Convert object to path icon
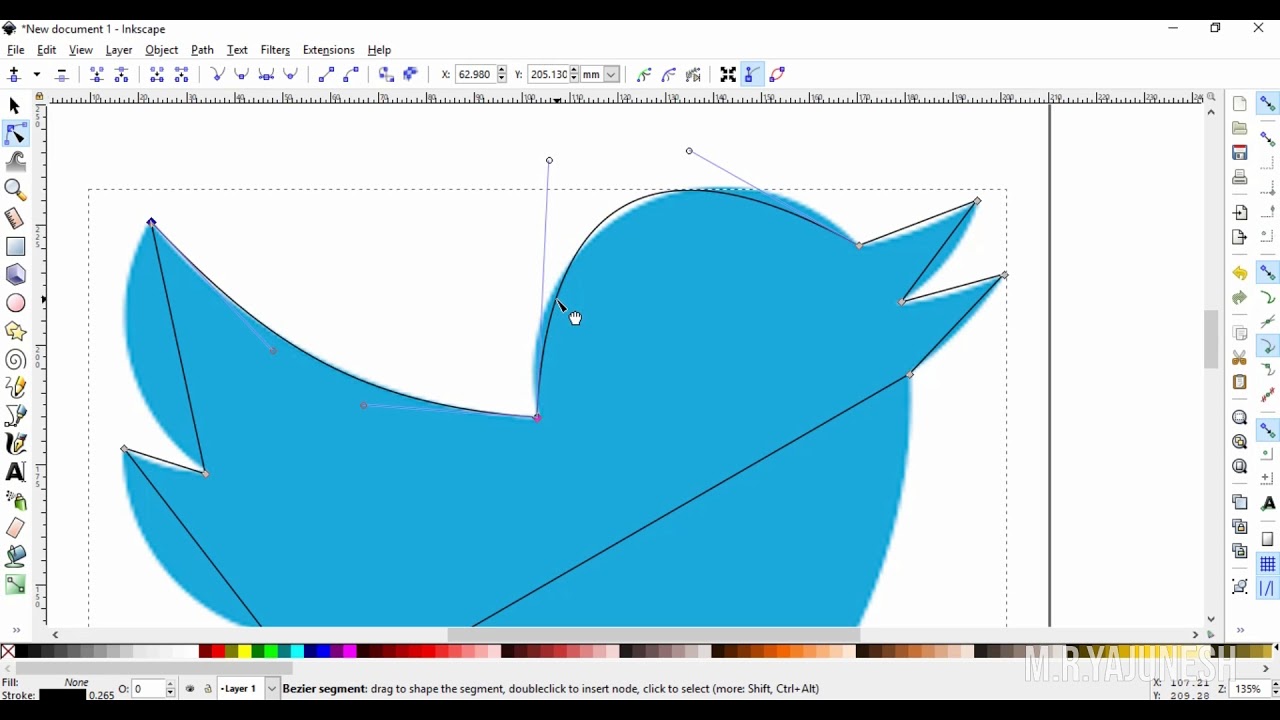The height and width of the screenshot is (720, 1280). (386, 75)
